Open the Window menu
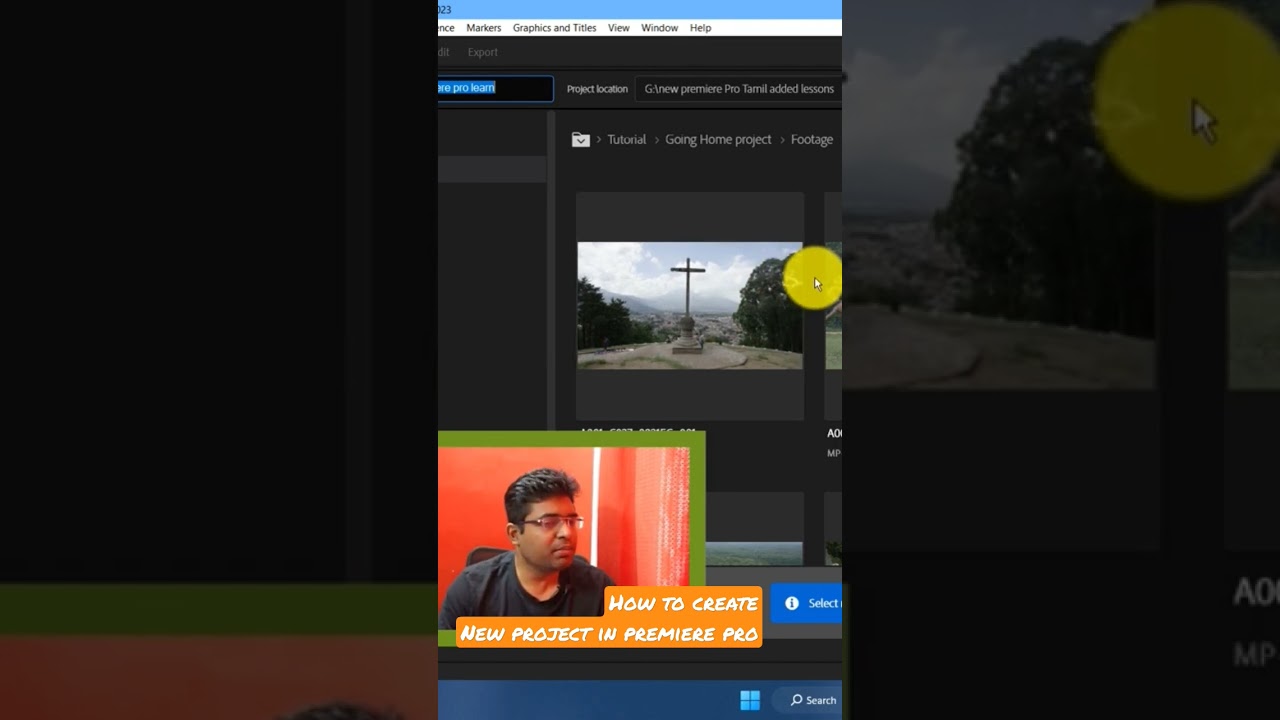1280x720 pixels. point(659,28)
